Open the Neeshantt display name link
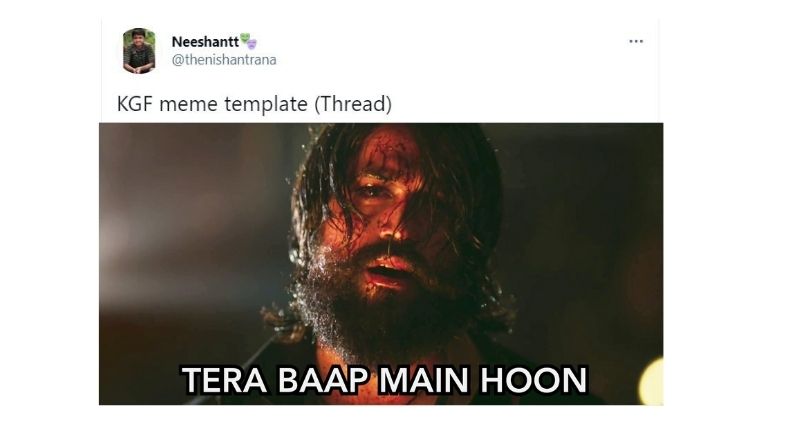795x447 pixels. [205, 42]
